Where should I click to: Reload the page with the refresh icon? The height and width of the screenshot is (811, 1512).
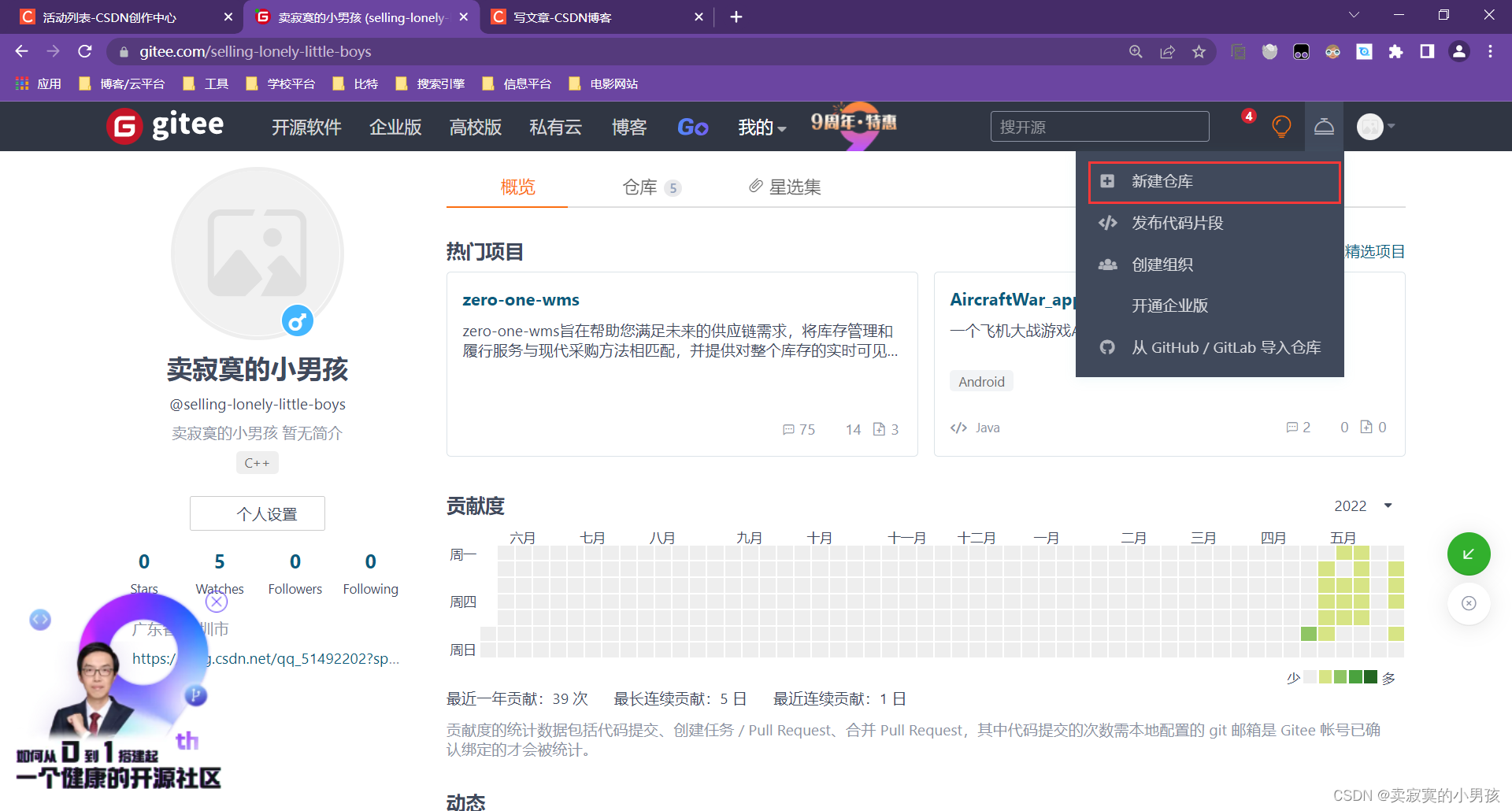[x=85, y=51]
